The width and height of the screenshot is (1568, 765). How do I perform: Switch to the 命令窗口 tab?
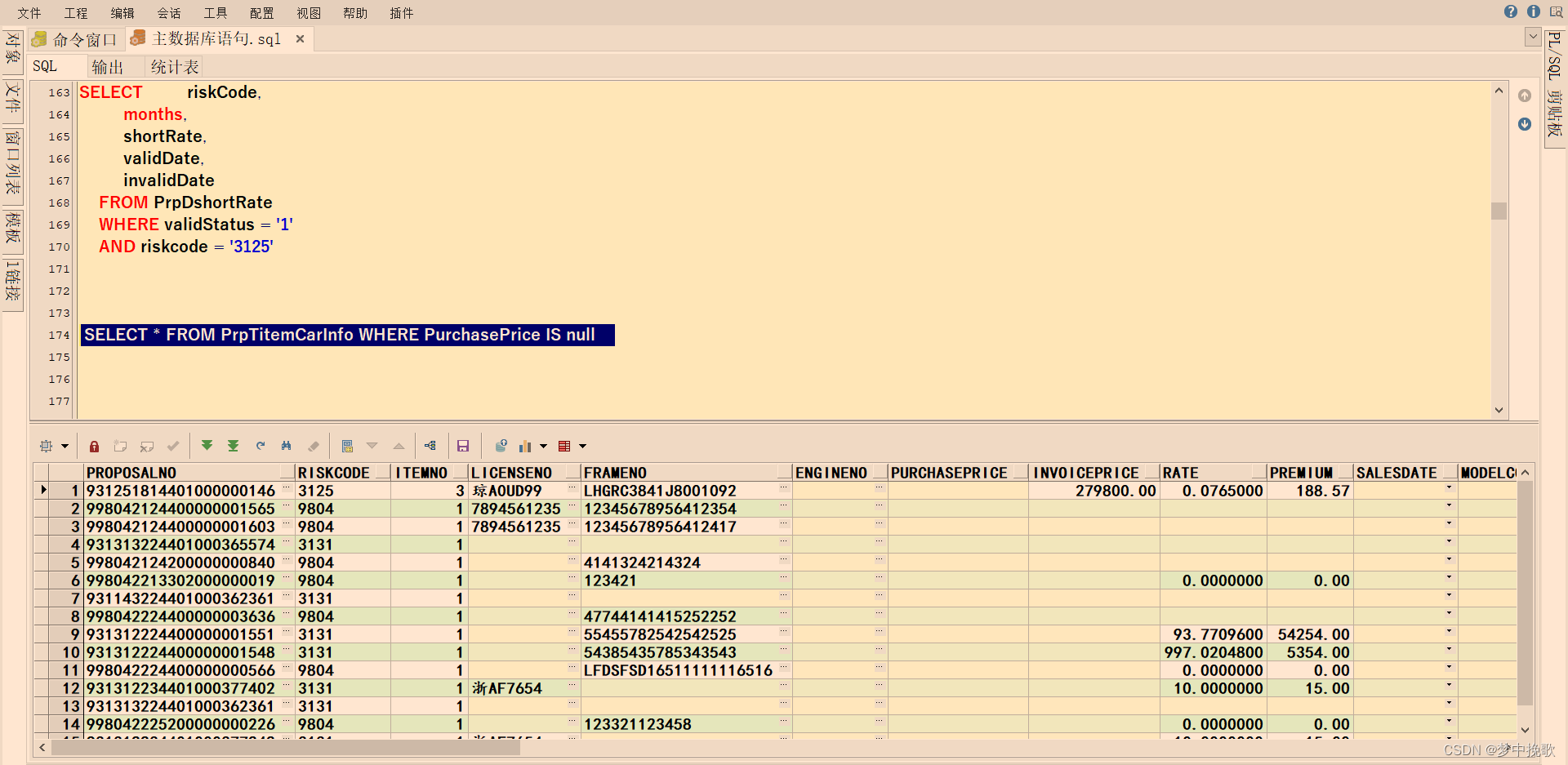pos(76,39)
